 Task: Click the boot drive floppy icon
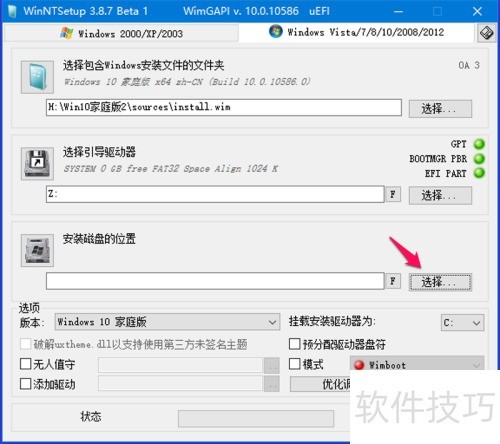click(37, 164)
